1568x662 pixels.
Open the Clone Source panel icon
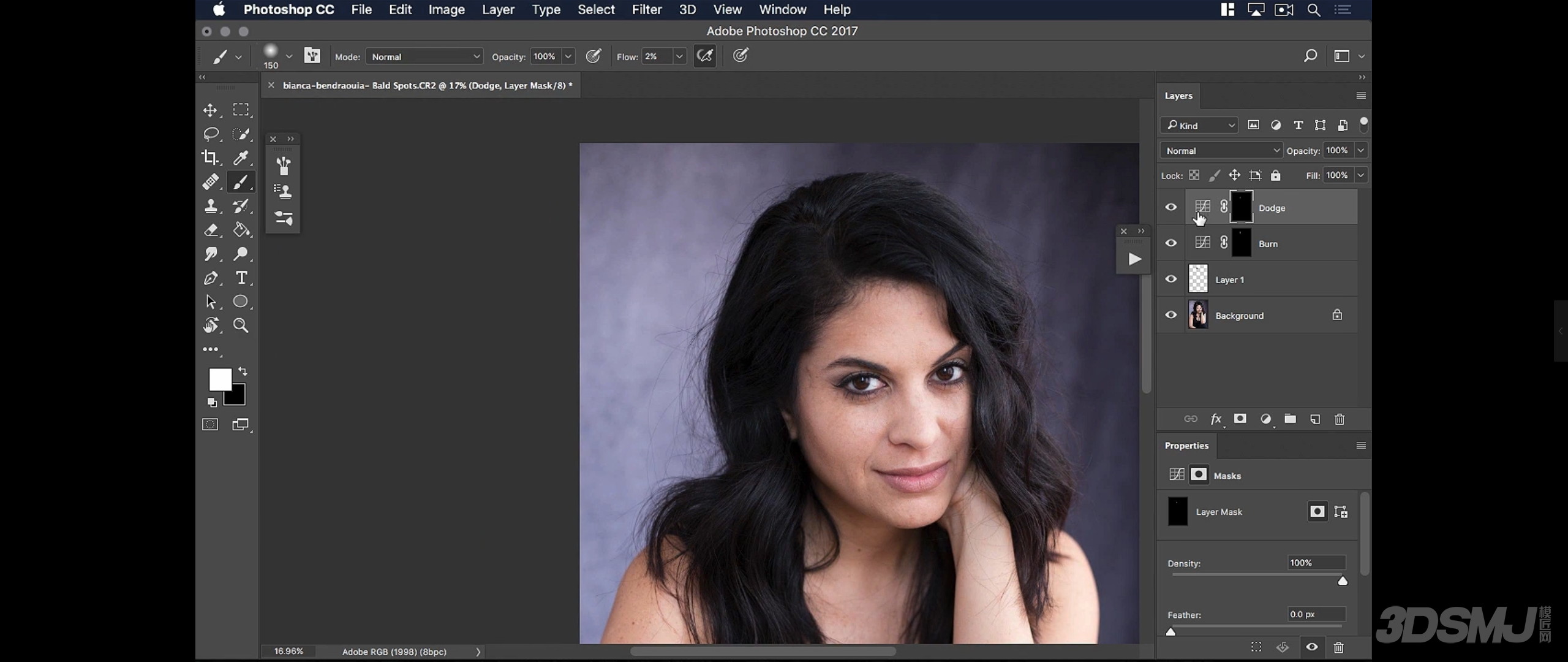[x=283, y=192]
